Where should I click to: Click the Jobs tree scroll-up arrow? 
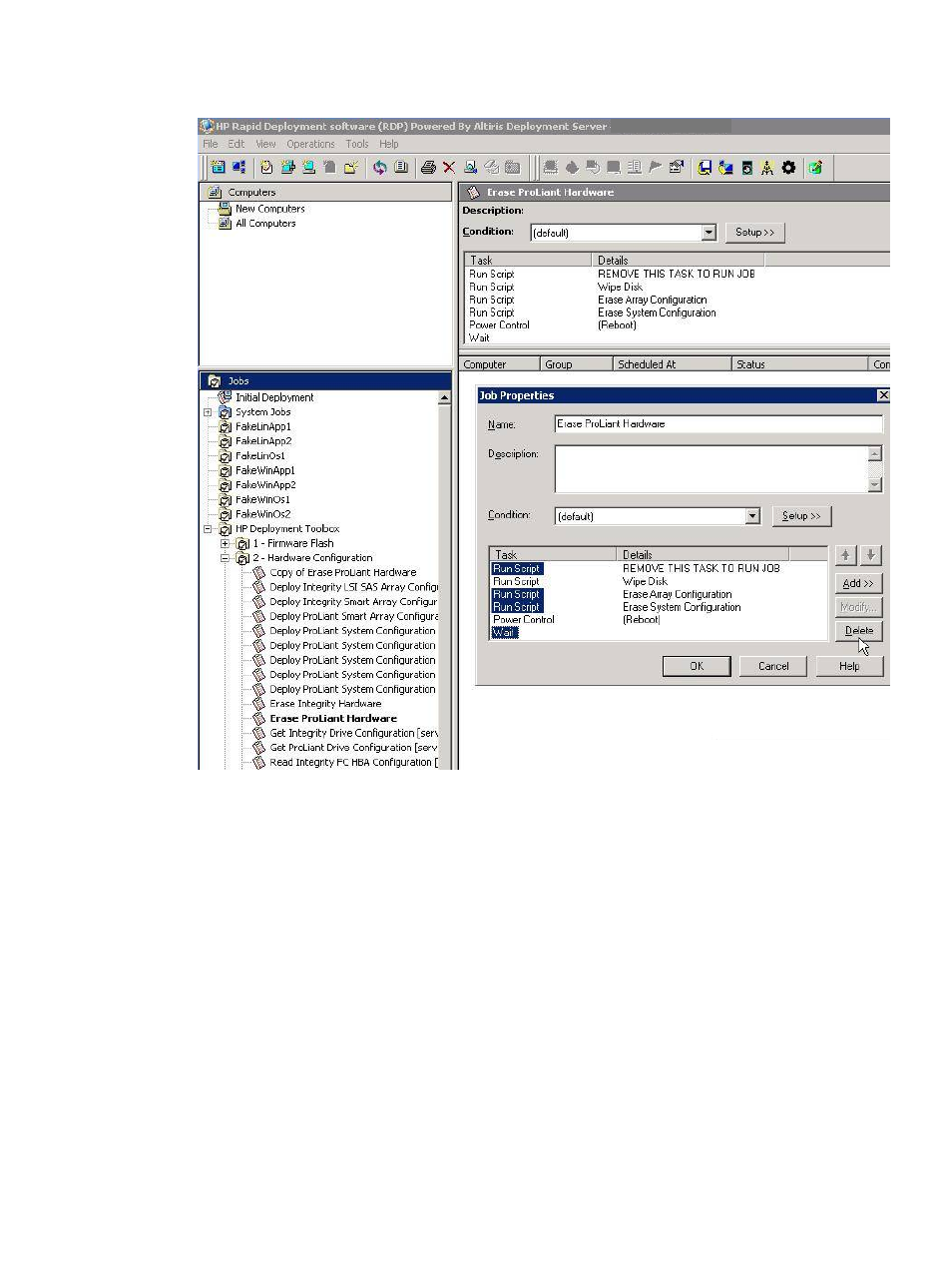pyautogui.click(x=444, y=398)
